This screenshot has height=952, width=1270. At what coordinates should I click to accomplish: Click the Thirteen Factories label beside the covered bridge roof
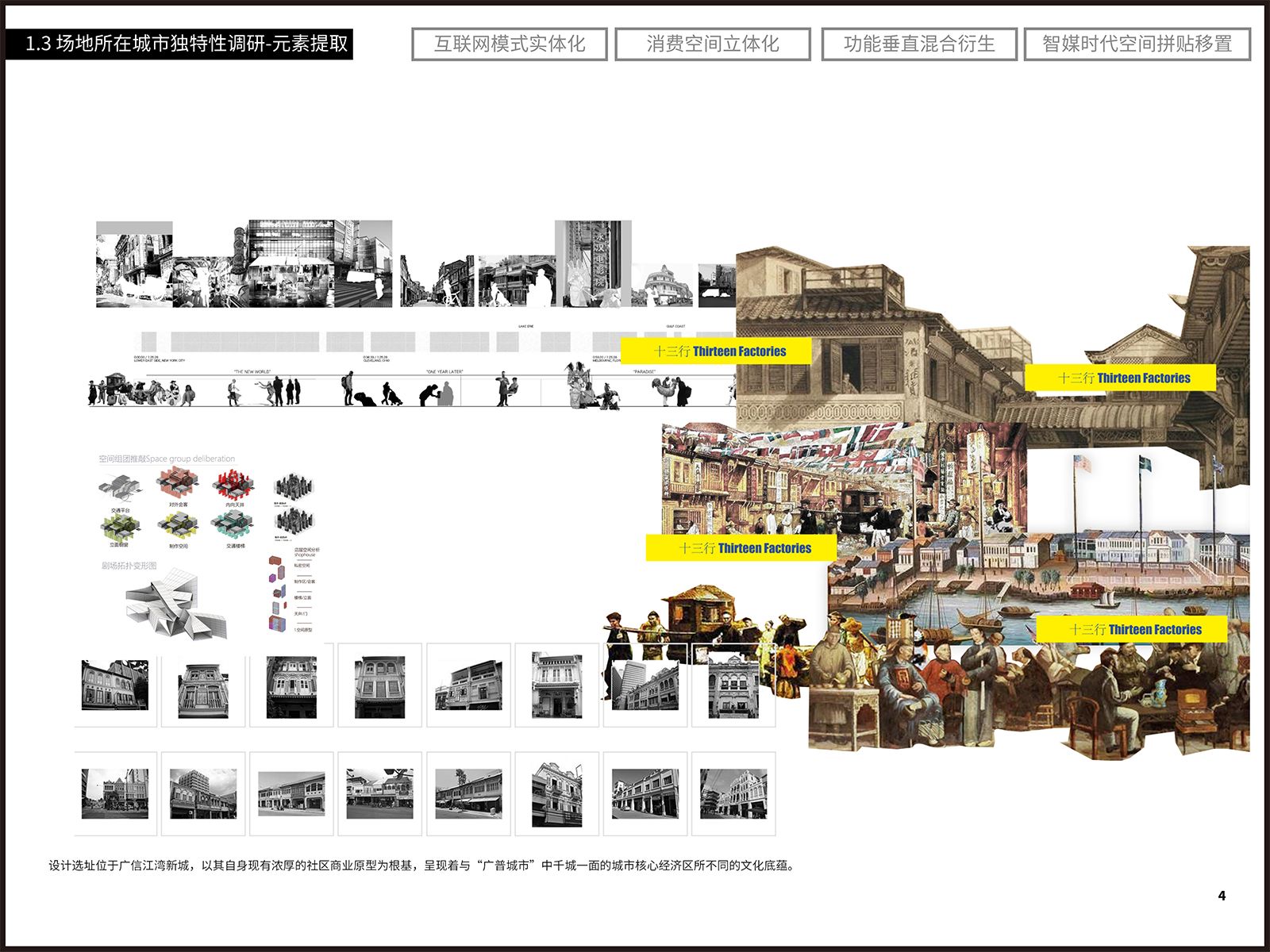tap(1121, 378)
